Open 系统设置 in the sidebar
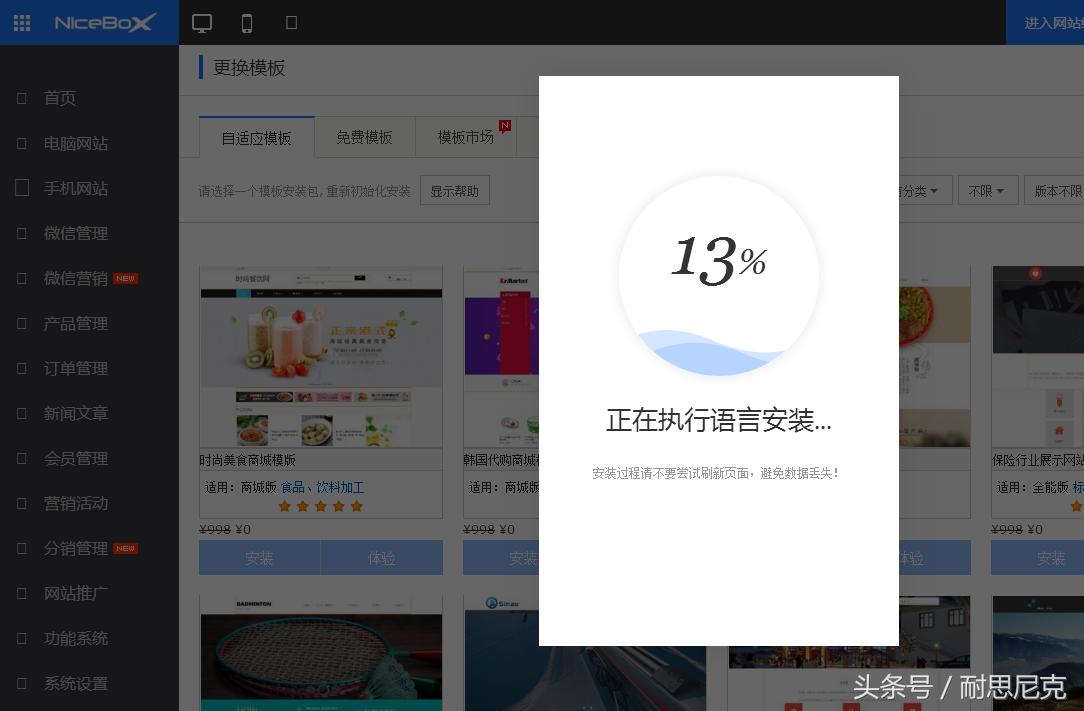1084x711 pixels. (74, 683)
